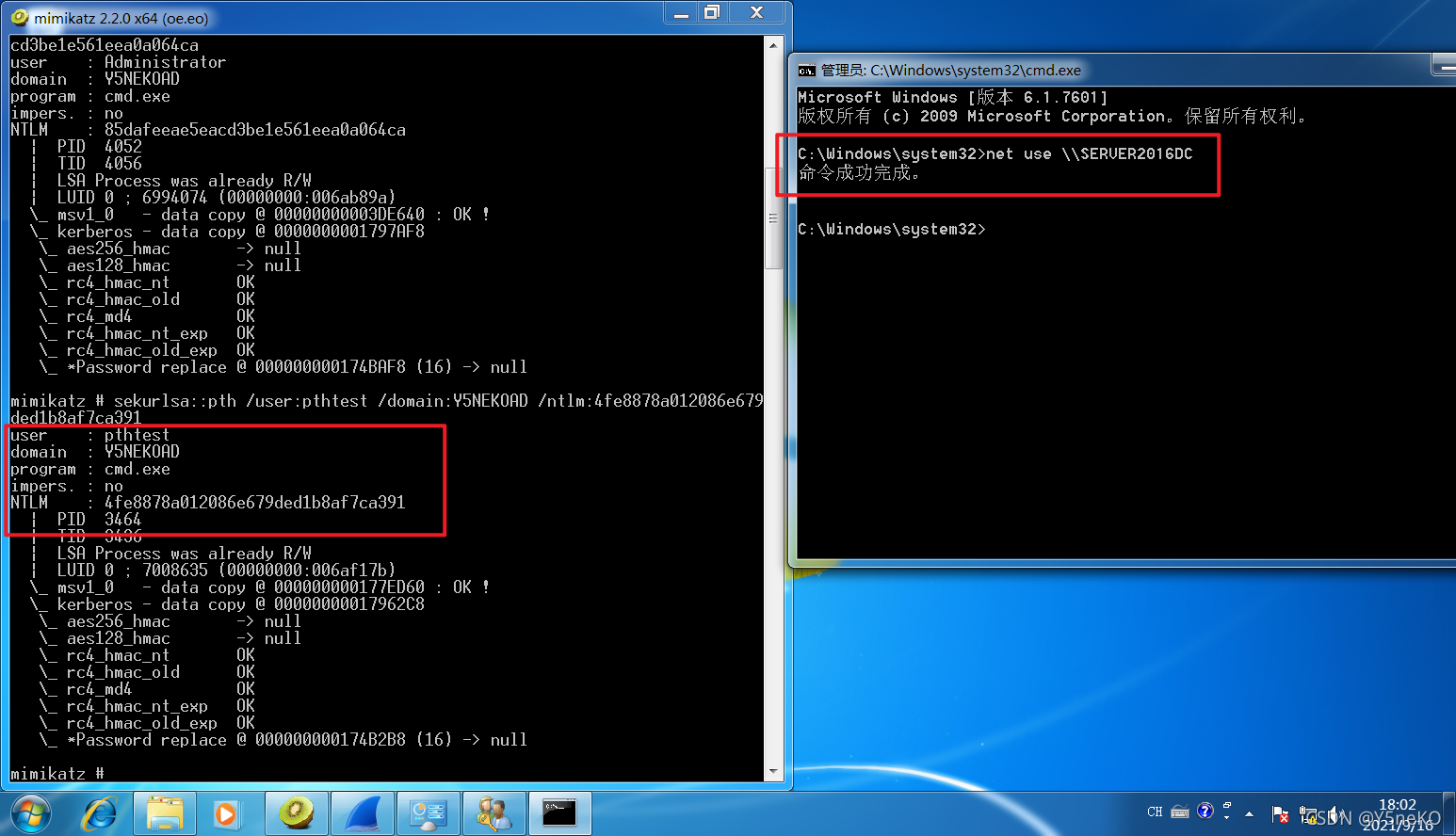
Task: Click 'LUID 0 ; 7008635' line
Action: (x=226, y=571)
